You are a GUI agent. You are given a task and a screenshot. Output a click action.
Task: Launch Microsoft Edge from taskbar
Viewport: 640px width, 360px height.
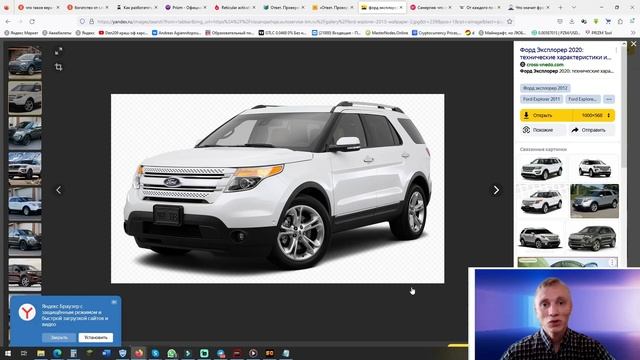[x=57, y=353]
